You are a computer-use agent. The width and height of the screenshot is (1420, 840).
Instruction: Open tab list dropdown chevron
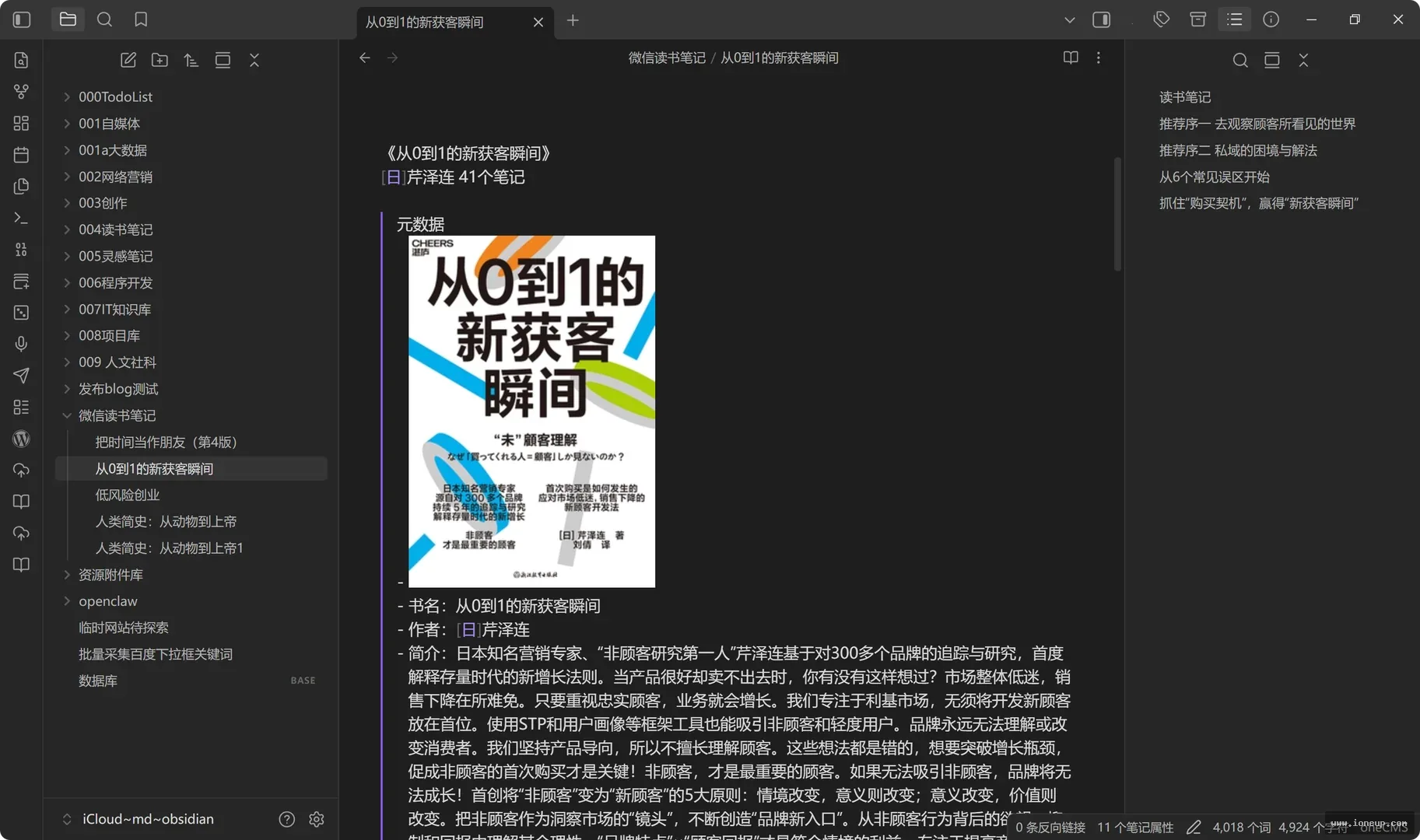1070,20
